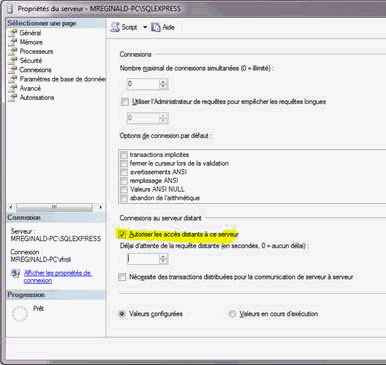Select Valeurs en cours d'exécution radio button

232,314
